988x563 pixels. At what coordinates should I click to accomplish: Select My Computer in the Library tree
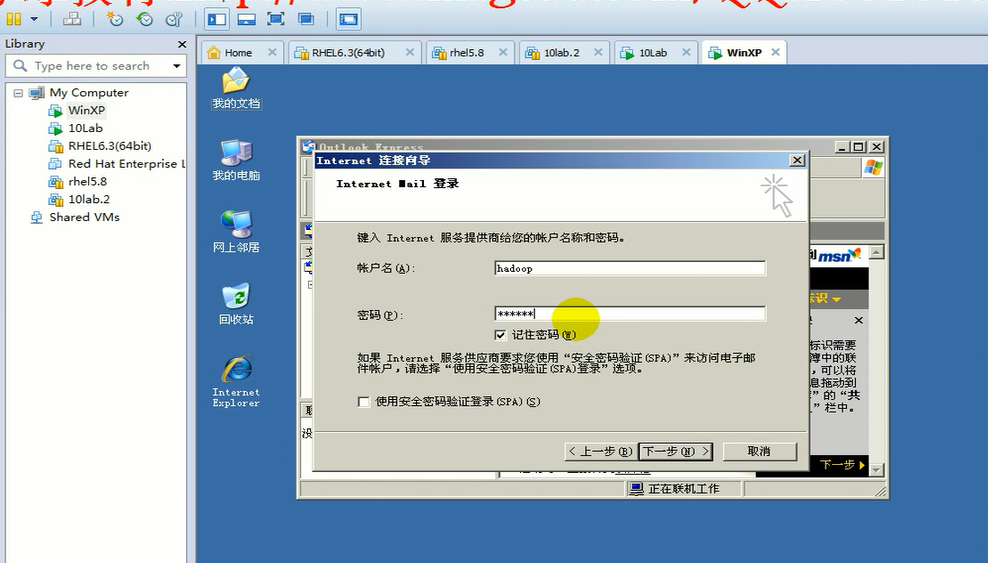tap(89, 93)
